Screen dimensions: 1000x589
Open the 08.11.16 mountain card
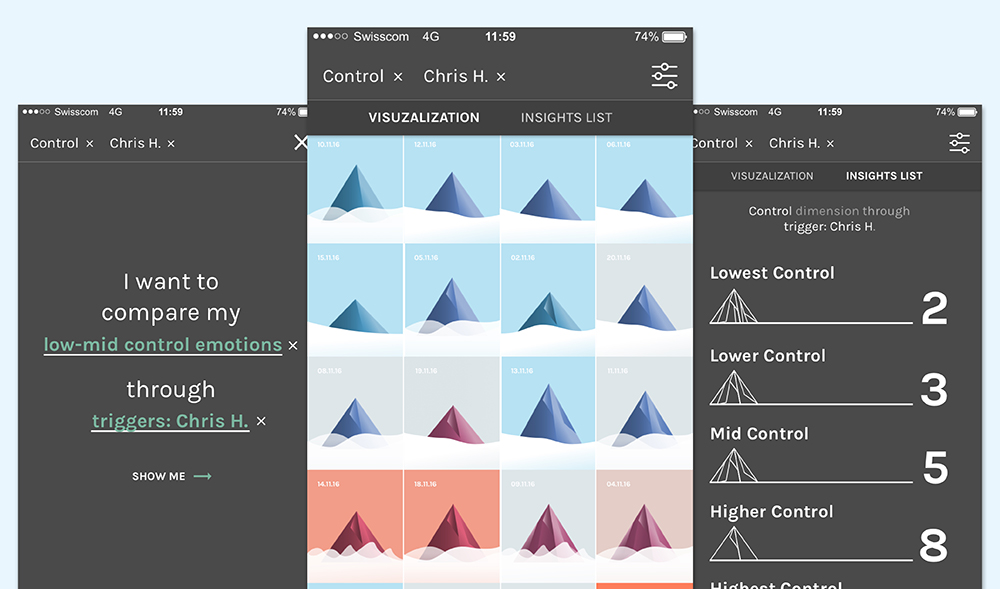(x=355, y=412)
